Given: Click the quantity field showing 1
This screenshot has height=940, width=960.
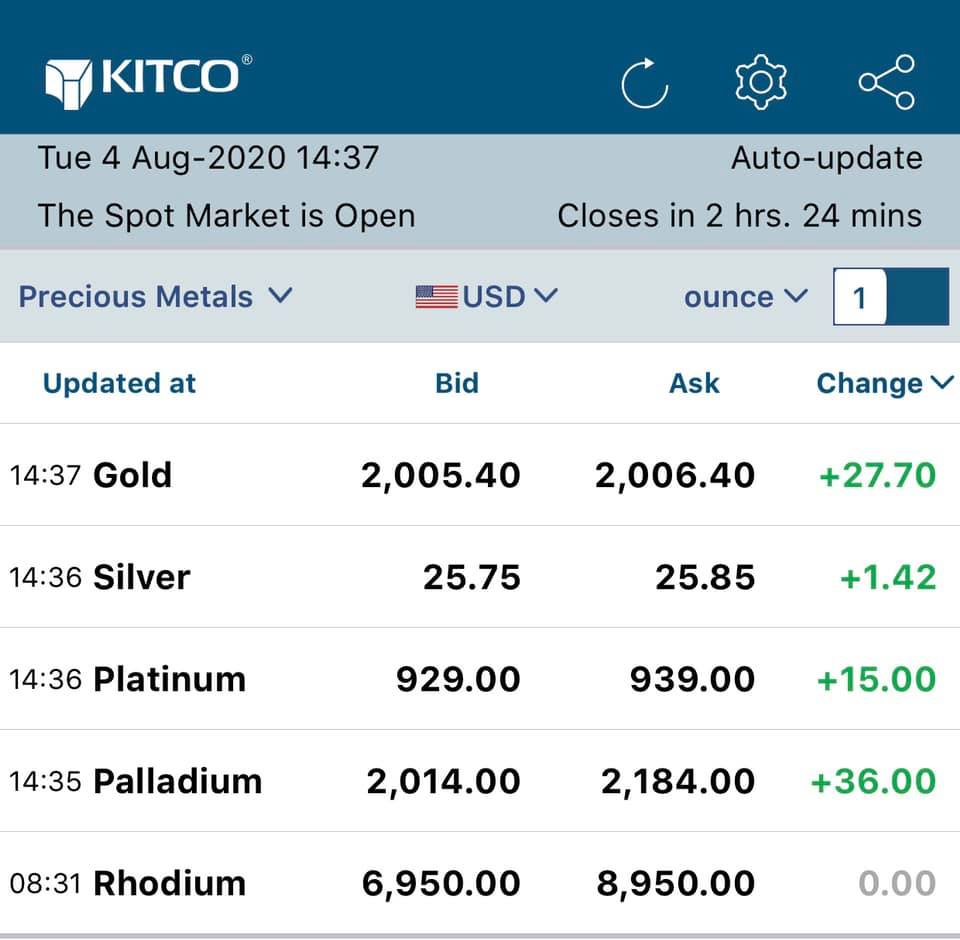Looking at the screenshot, I should 859,297.
